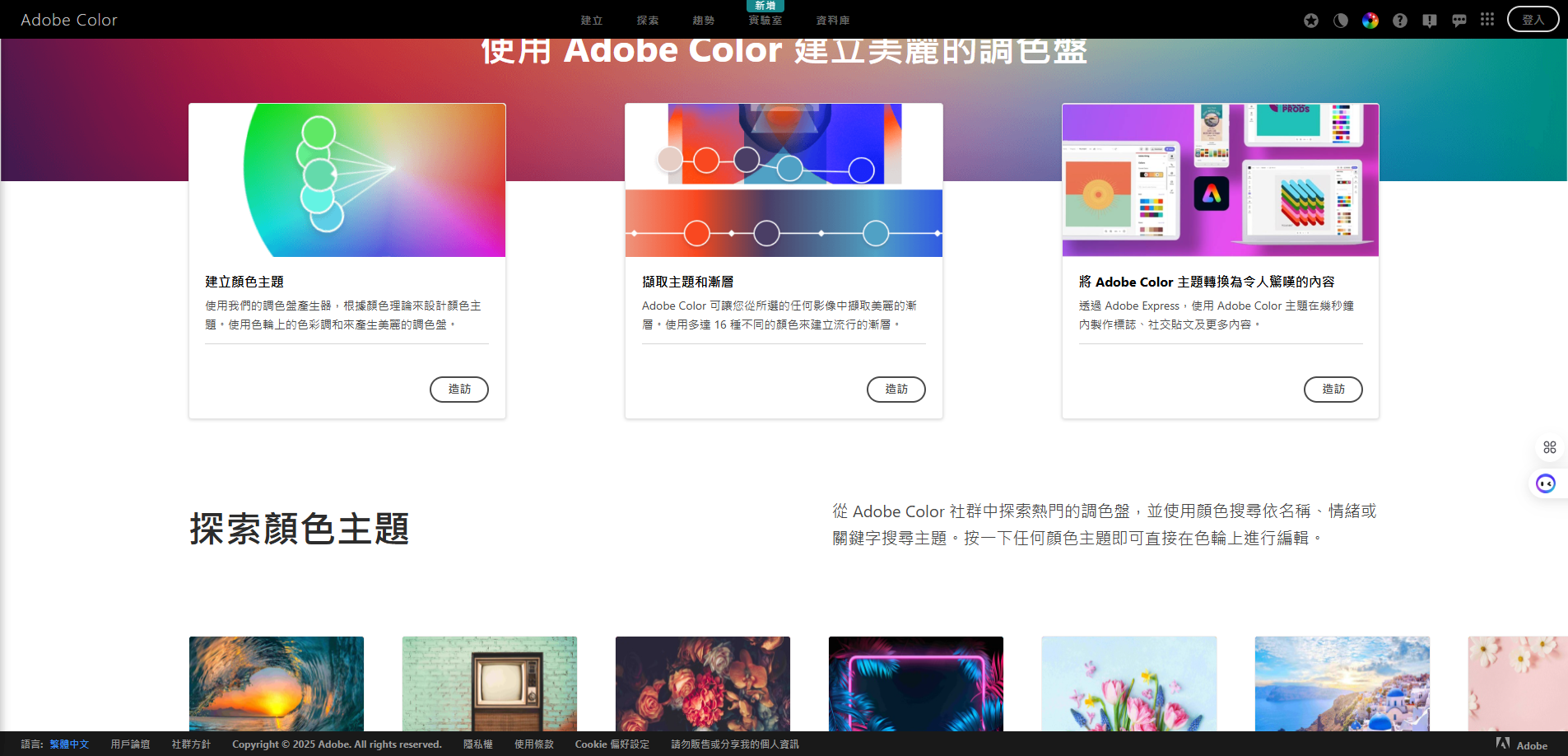1568x756 pixels.
Task: Toggle dark mode with the half-moon icon
Action: pyautogui.click(x=1341, y=20)
